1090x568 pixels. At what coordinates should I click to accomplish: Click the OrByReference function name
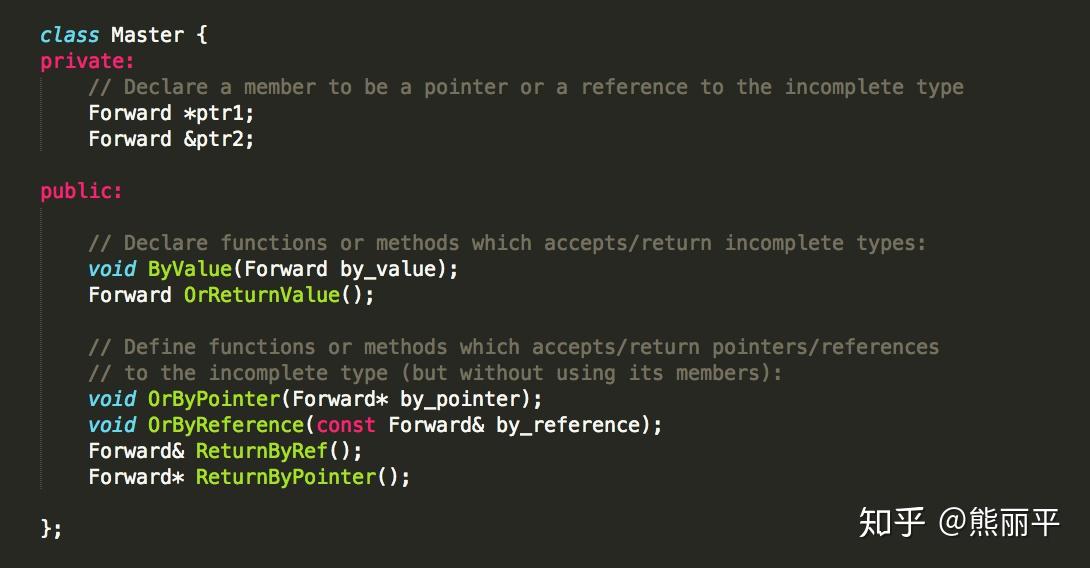(x=226, y=425)
